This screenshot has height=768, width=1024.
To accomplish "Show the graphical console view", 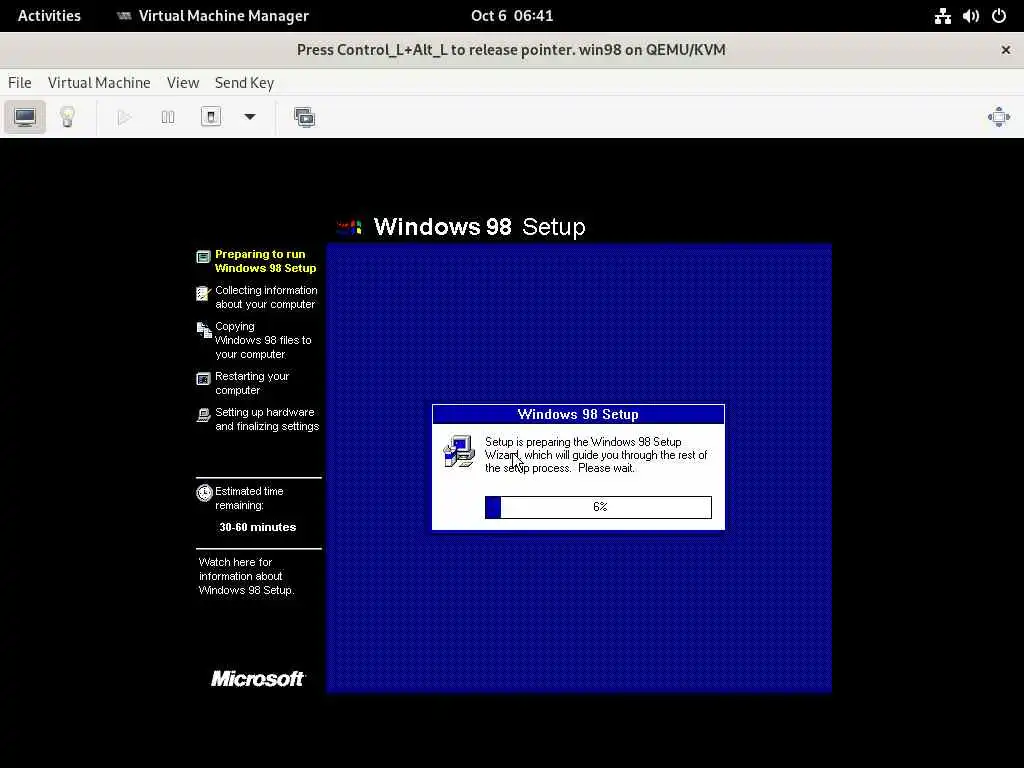I will (x=25, y=118).
